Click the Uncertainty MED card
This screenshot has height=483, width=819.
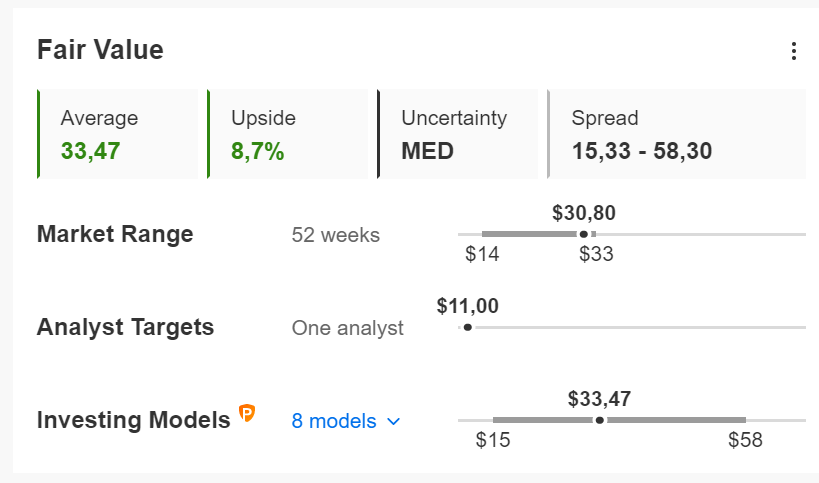coord(458,134)
